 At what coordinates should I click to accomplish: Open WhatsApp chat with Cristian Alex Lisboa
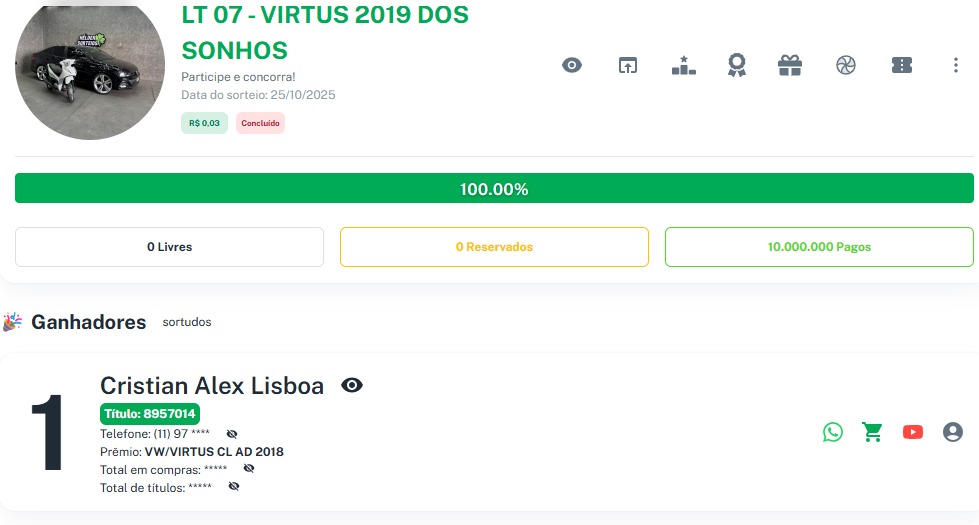[833, 432]
